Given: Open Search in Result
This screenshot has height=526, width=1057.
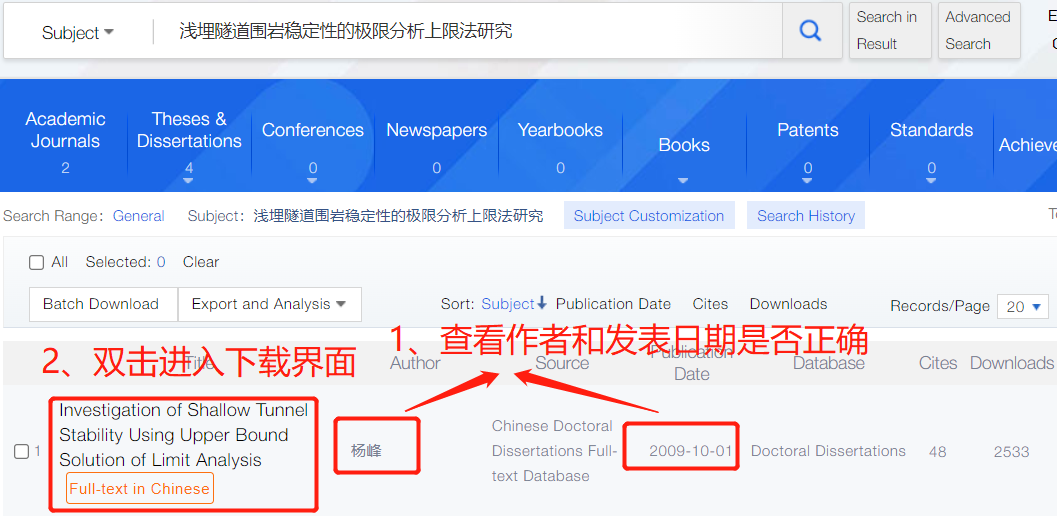Looking at the screenshot, I should tap(890, 30).
